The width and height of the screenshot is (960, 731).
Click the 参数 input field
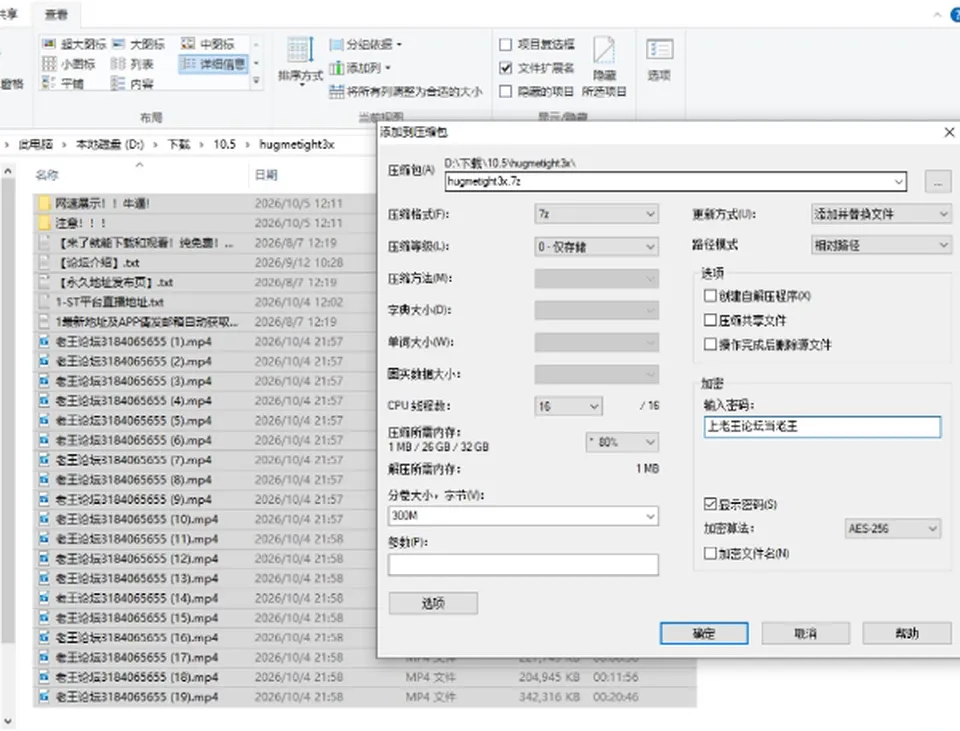point(523,564)
